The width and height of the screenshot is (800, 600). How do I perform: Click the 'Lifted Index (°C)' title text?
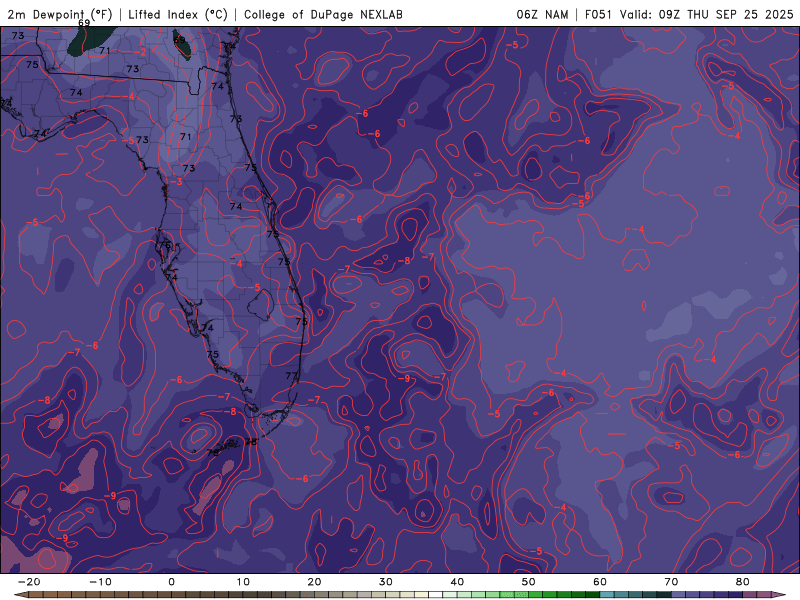click(x=178, y=14)
